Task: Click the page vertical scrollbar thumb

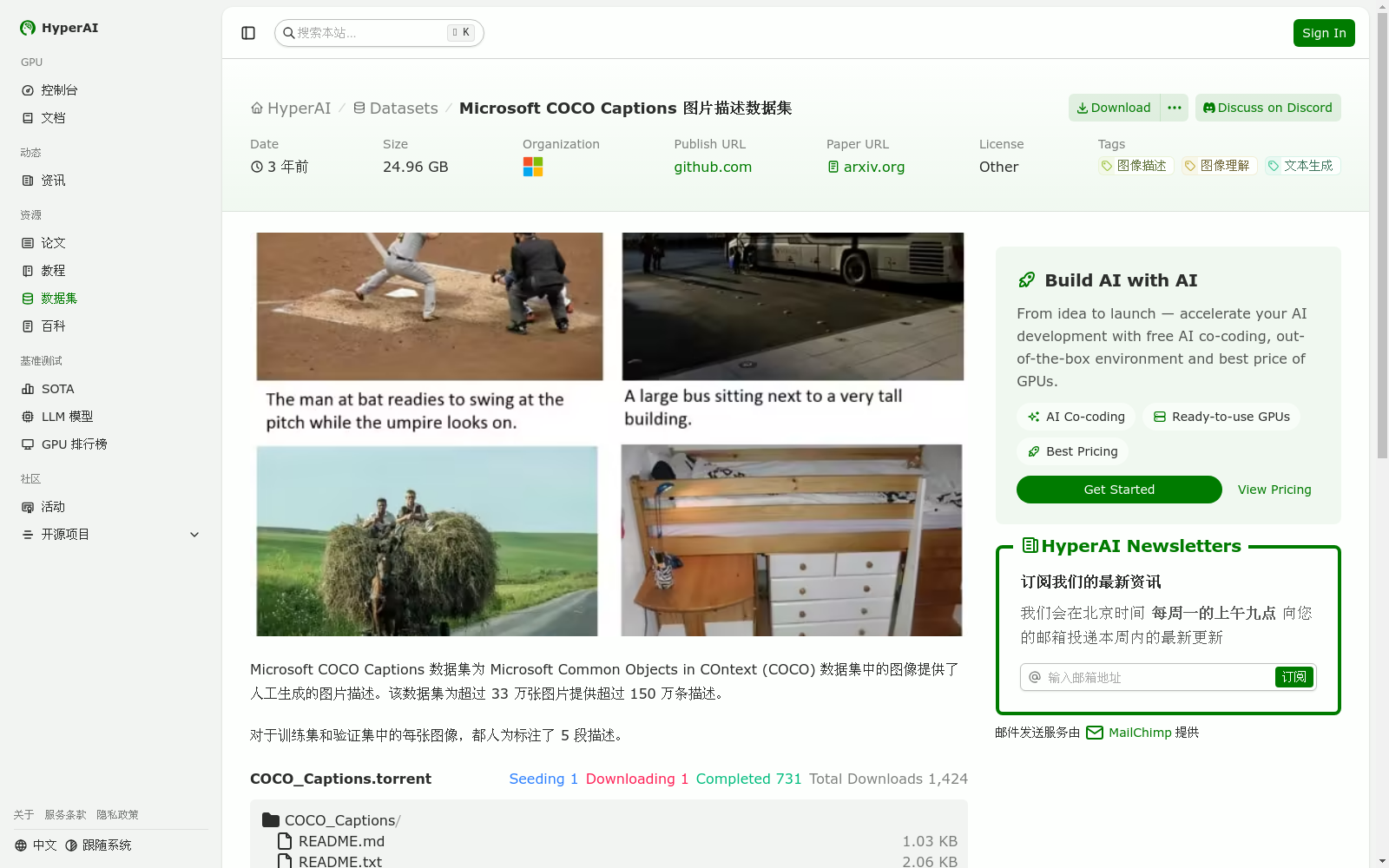Action: [x=1382, y=234]
